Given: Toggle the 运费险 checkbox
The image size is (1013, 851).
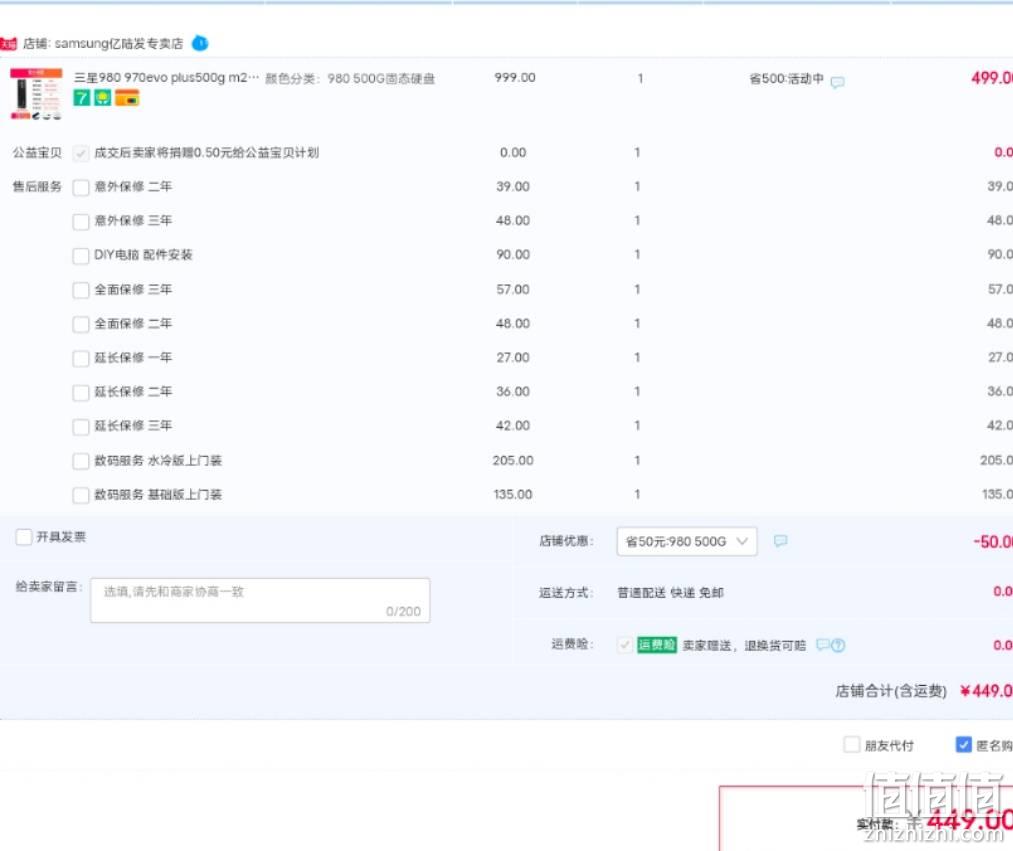Looking at the screenshot, I should (x=625, y=645).
